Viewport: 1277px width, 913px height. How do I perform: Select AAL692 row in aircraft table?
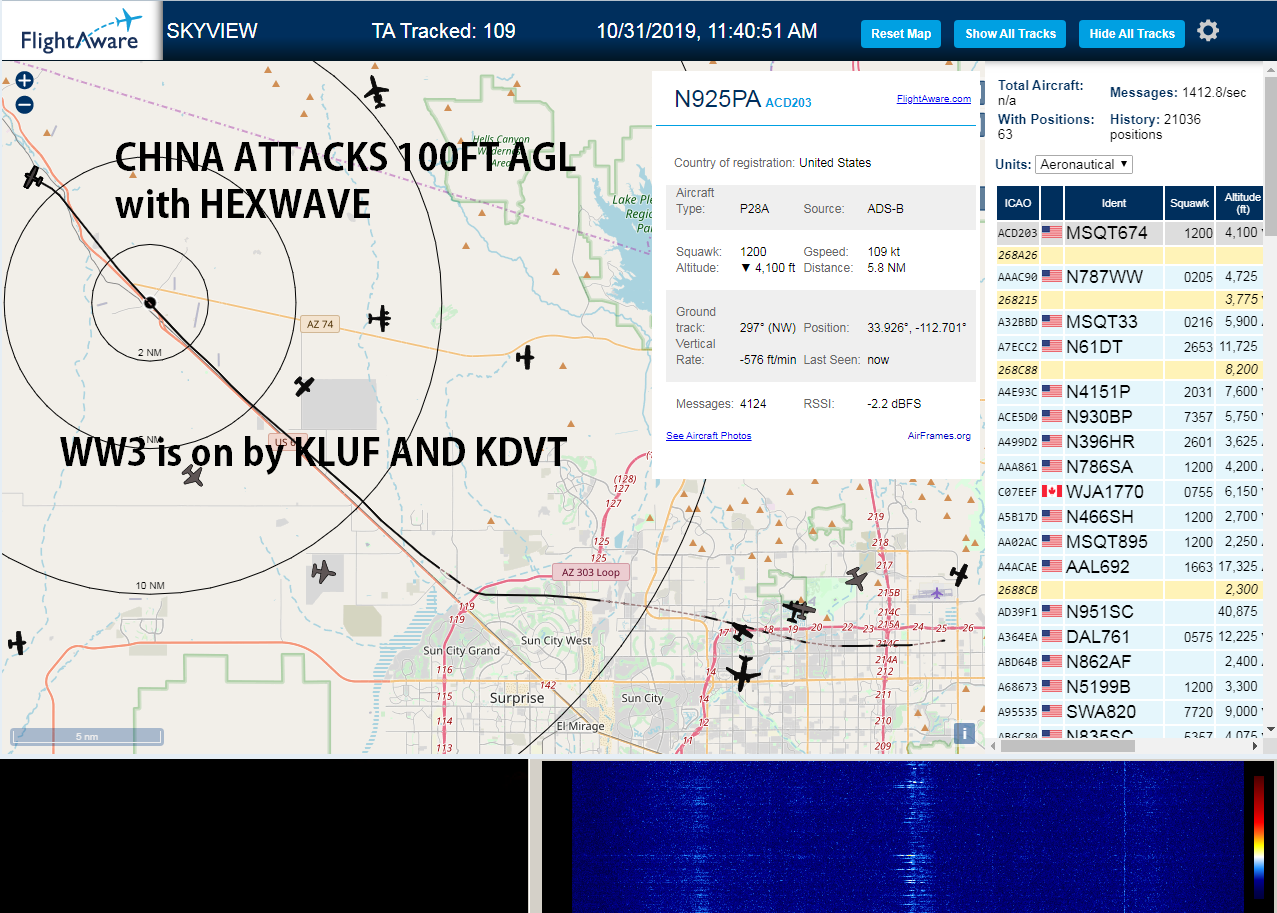[x=1130, y=566]
